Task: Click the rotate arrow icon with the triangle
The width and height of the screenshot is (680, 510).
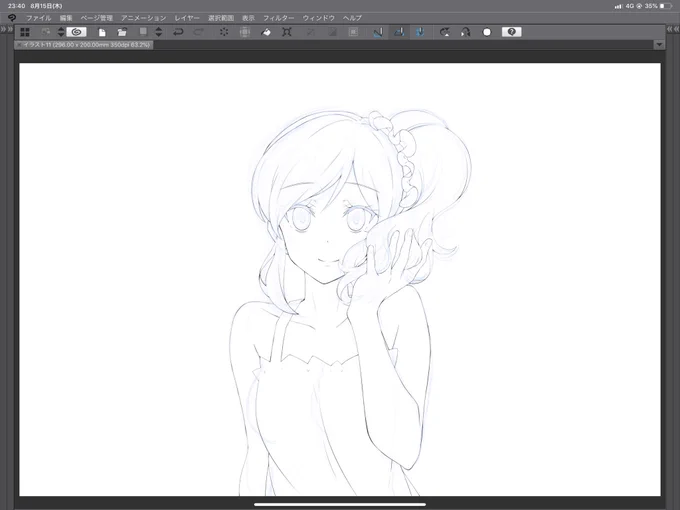Action: pos(445,32)
